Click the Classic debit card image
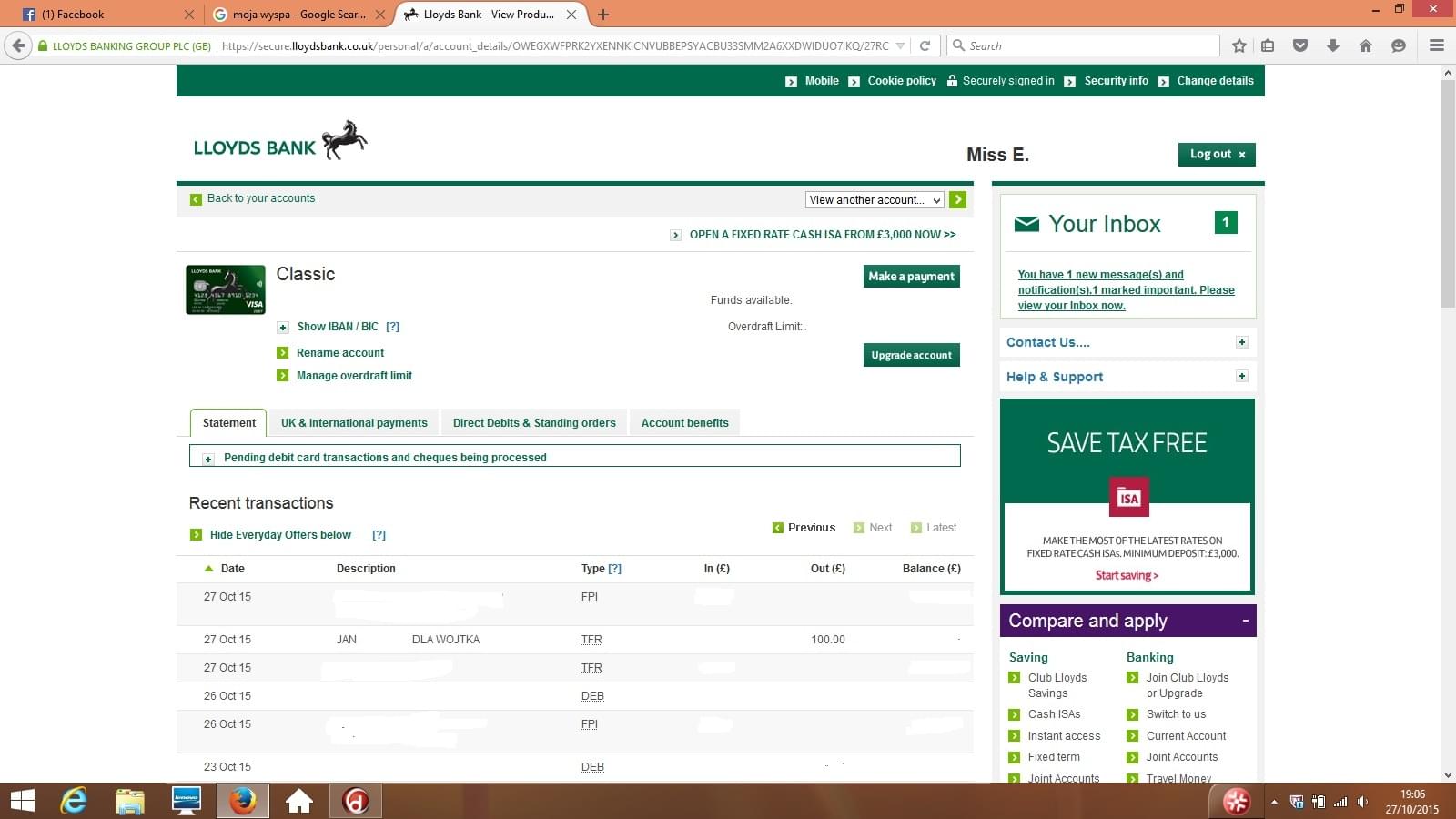Viewport: 1456px width, 819px height. point(226,289)
